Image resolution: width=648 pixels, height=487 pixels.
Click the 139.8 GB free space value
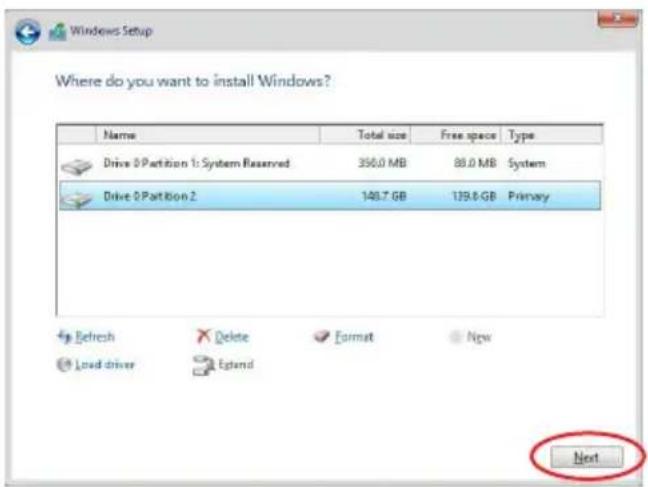(474, 196)
